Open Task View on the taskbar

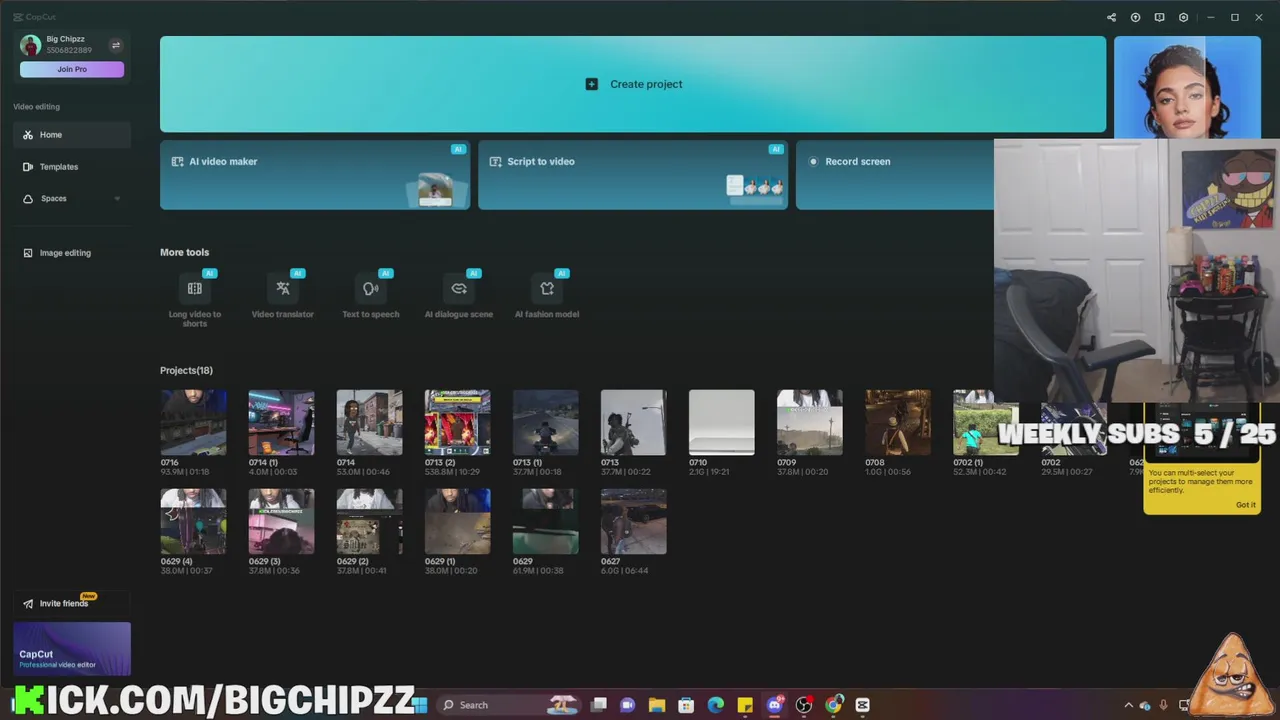pos(599,705)
